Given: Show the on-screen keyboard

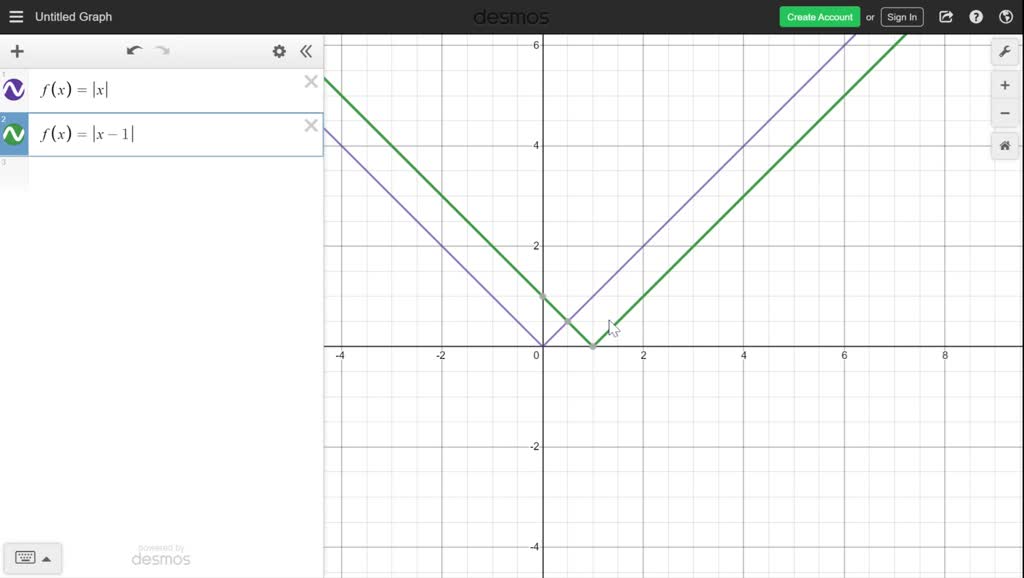Looking at the screenshot, I should click(25, 558).
